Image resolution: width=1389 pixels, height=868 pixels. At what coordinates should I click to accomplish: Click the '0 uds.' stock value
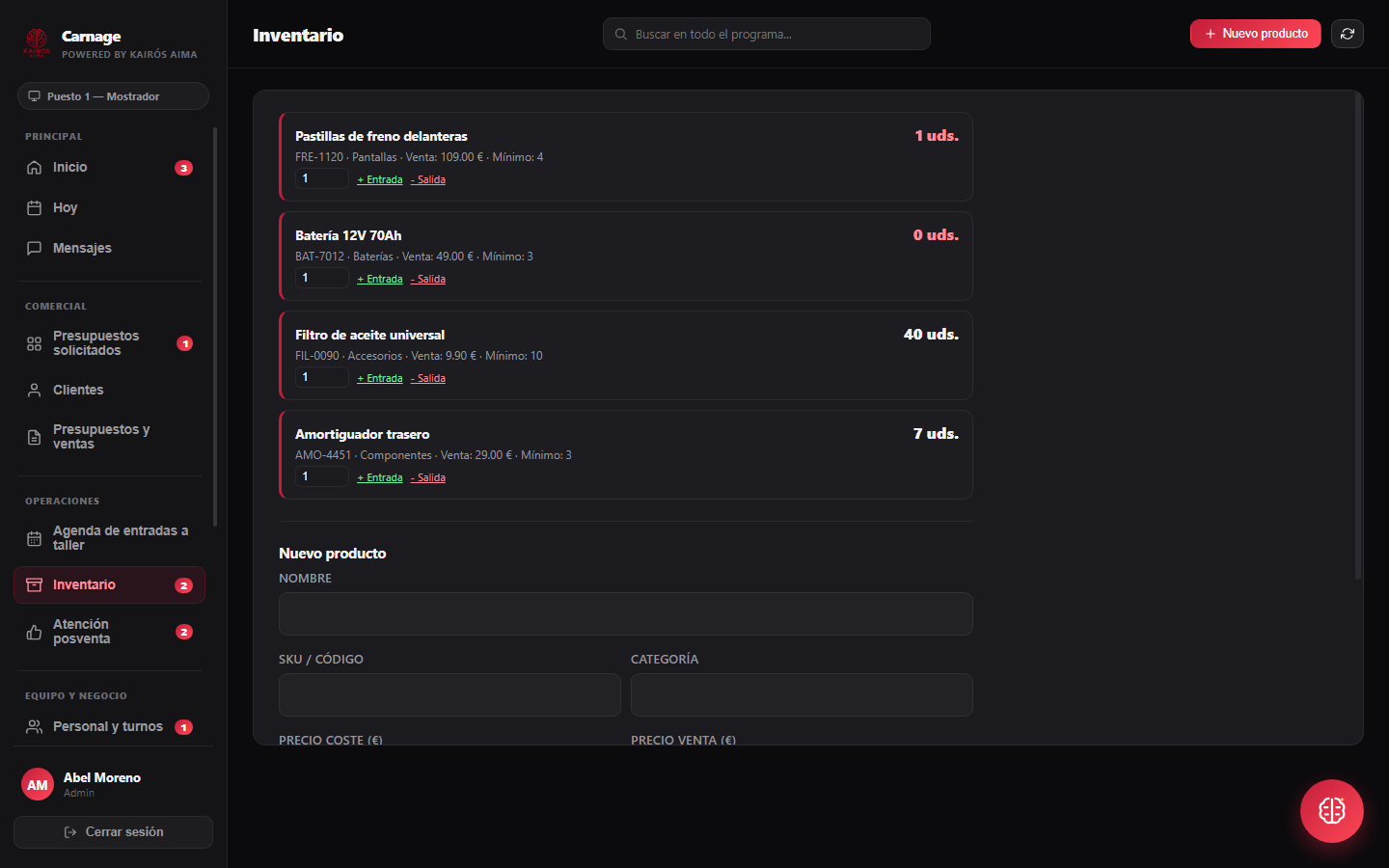click(936, 235)
